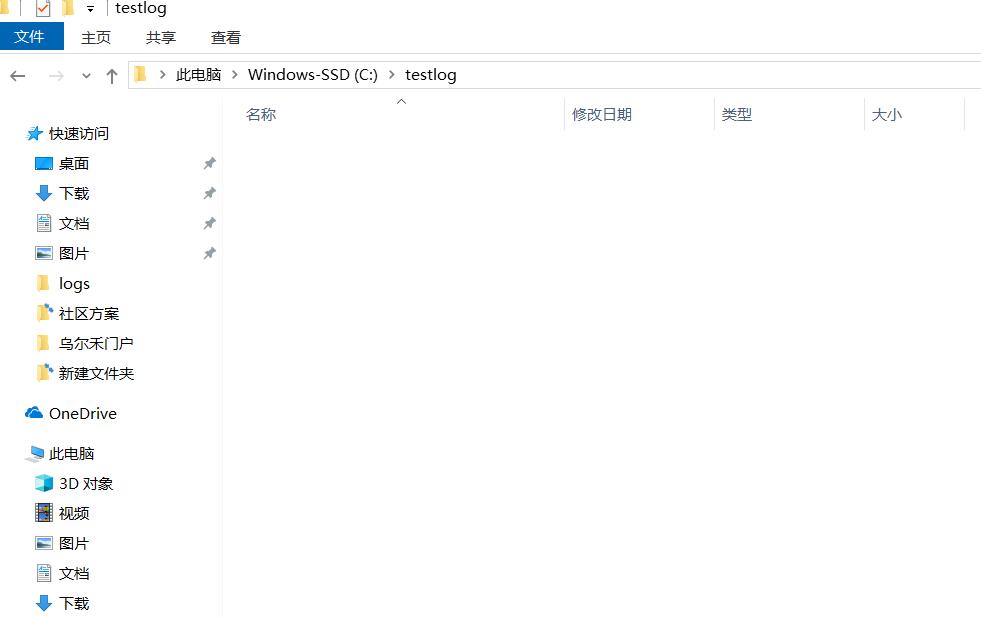Viewport: 981px width, 618px height.
Task: Select 快速访问 in the navigation pane
Action: tap(79, 133)
